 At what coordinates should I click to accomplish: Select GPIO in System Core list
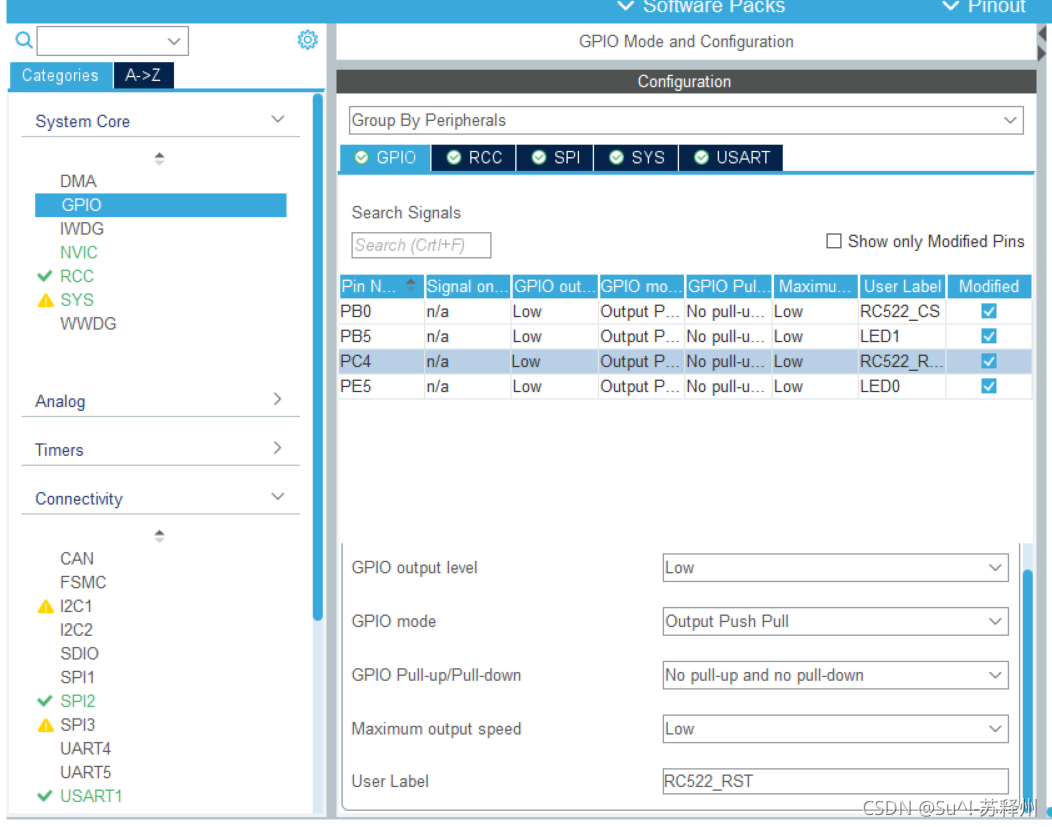[160, 205]
